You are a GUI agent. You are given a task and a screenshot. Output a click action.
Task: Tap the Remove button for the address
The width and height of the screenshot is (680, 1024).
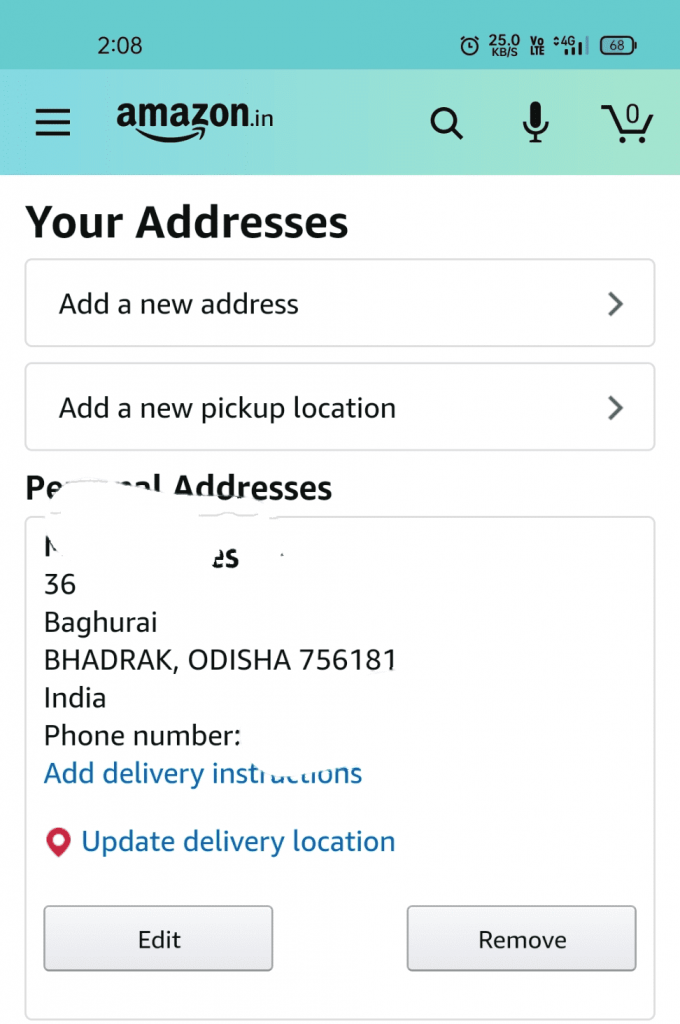pyautogui.click(x=521, y=939)
